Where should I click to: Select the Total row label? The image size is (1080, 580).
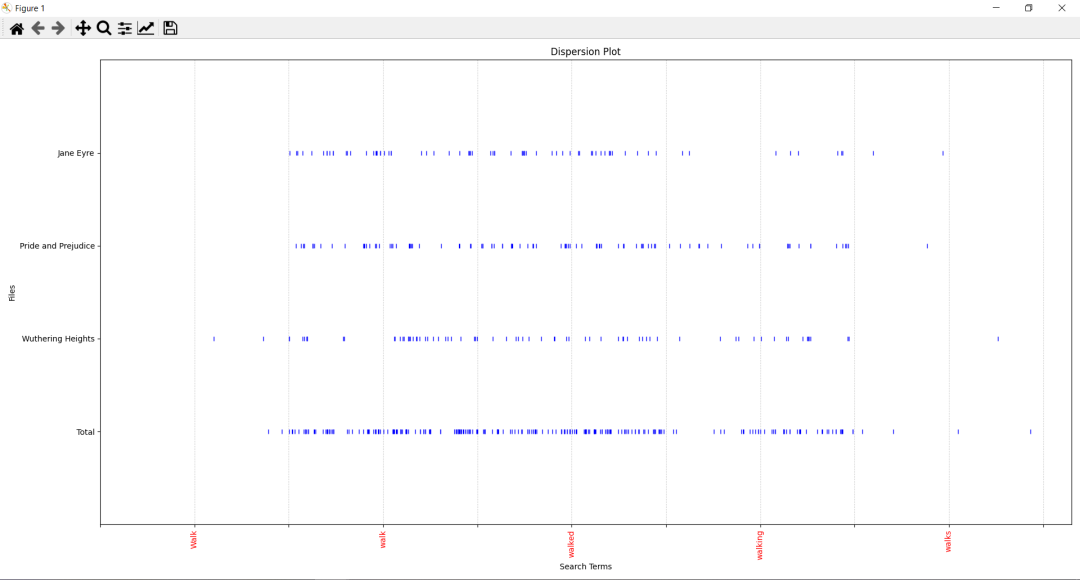pos(85,432)
